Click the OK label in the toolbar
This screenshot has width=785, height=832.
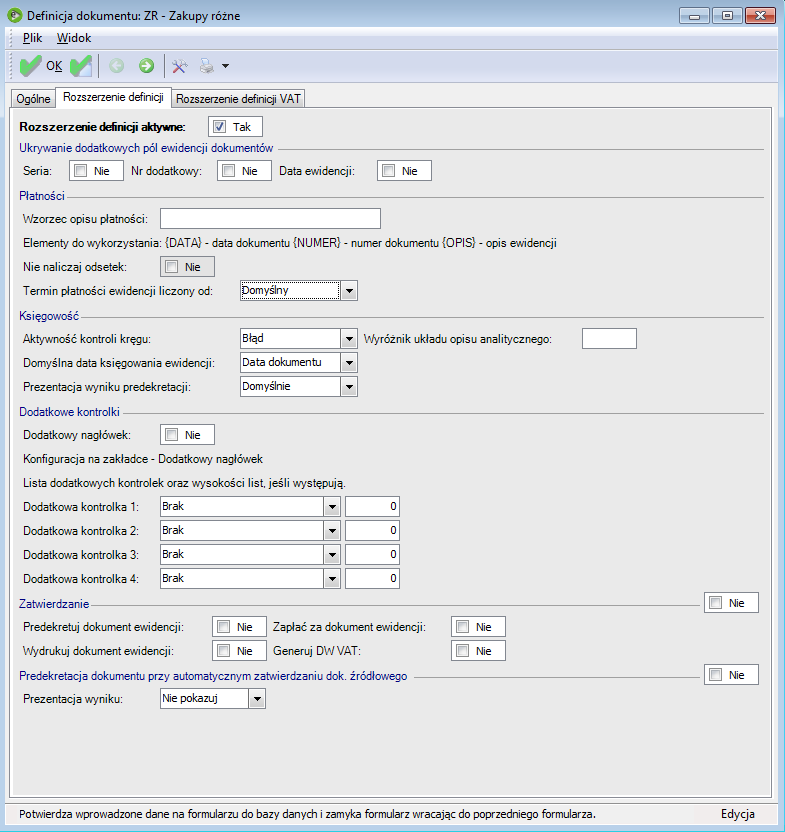(x=54, y=66)
